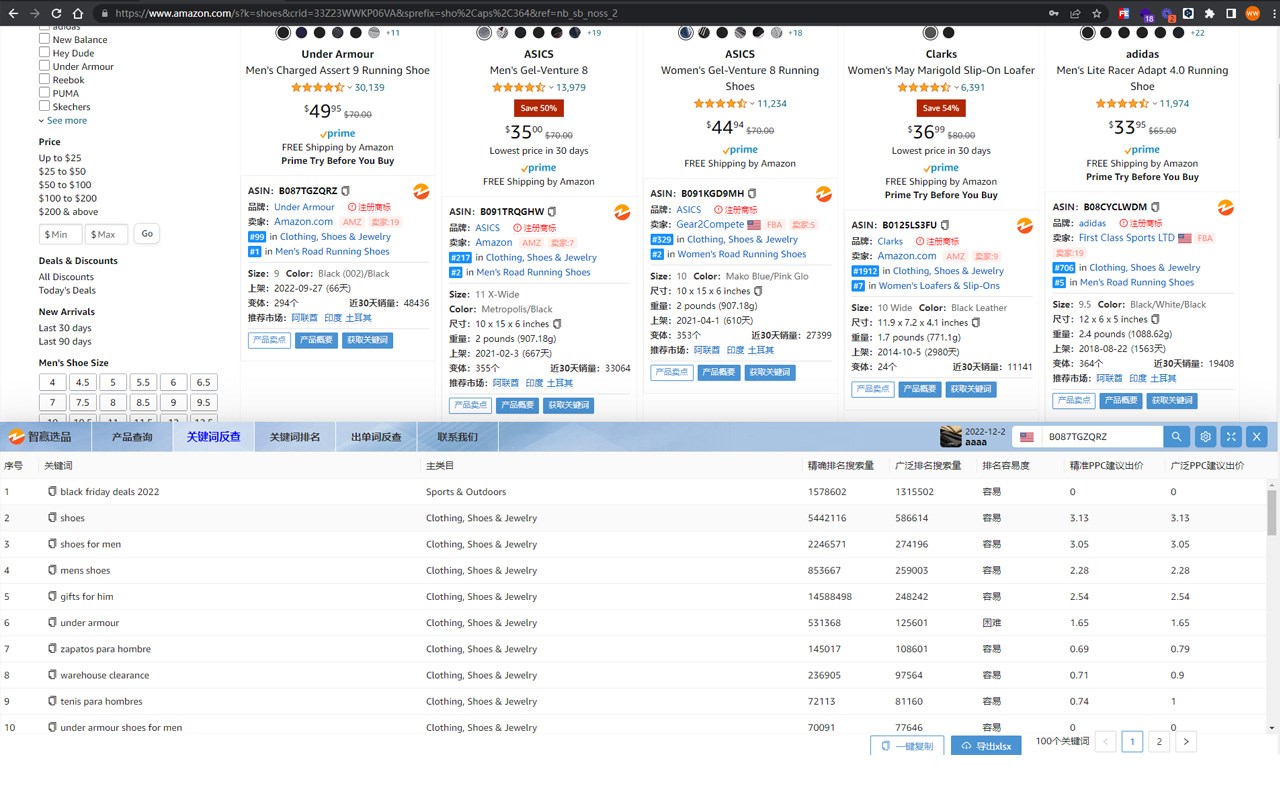Copy icon next to 'under armour' keyword
Screen dimensions: 1280x800
pyautogui.click(x=52, y=623)
